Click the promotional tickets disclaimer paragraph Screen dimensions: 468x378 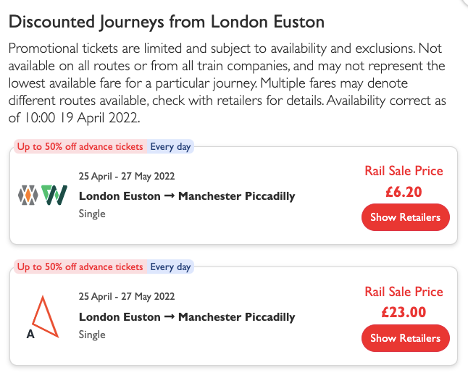(x=227, y=83)
